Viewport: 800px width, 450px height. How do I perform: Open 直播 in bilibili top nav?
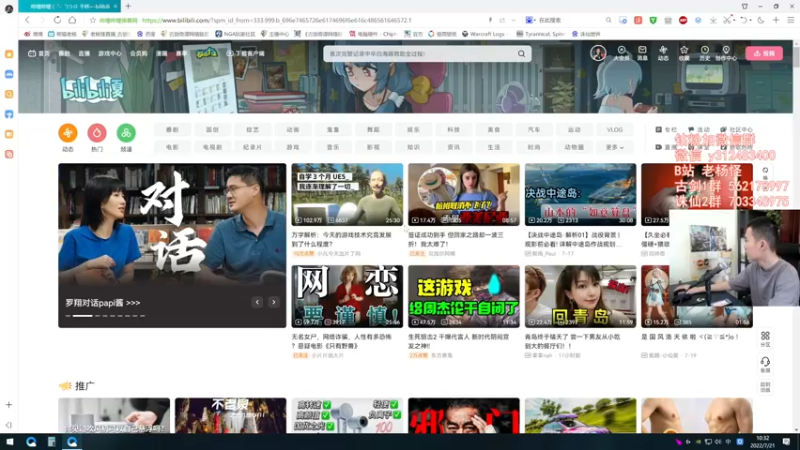[x=84, y=54]
